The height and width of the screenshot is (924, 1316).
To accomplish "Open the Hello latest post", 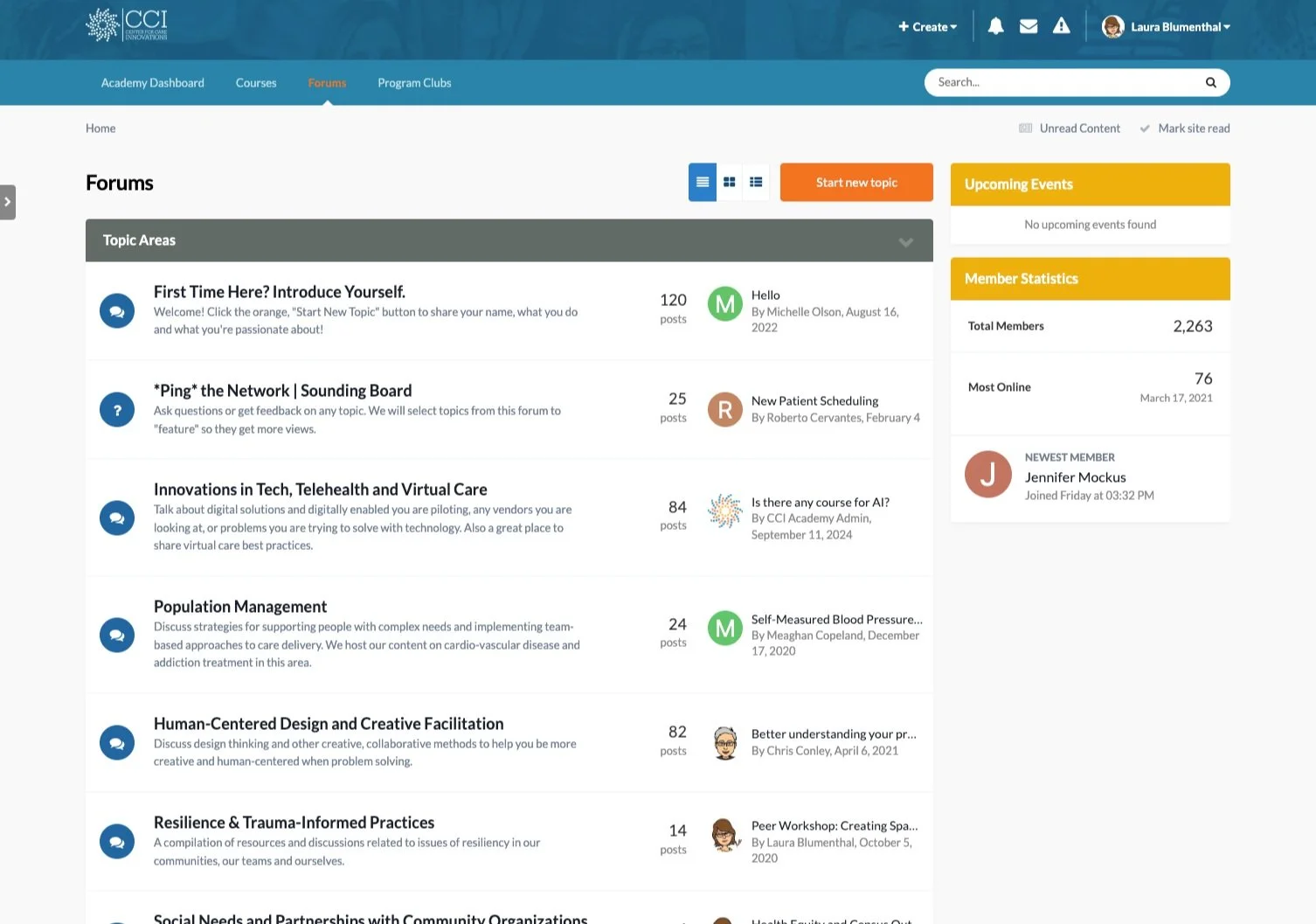I will tap(765, 295).
